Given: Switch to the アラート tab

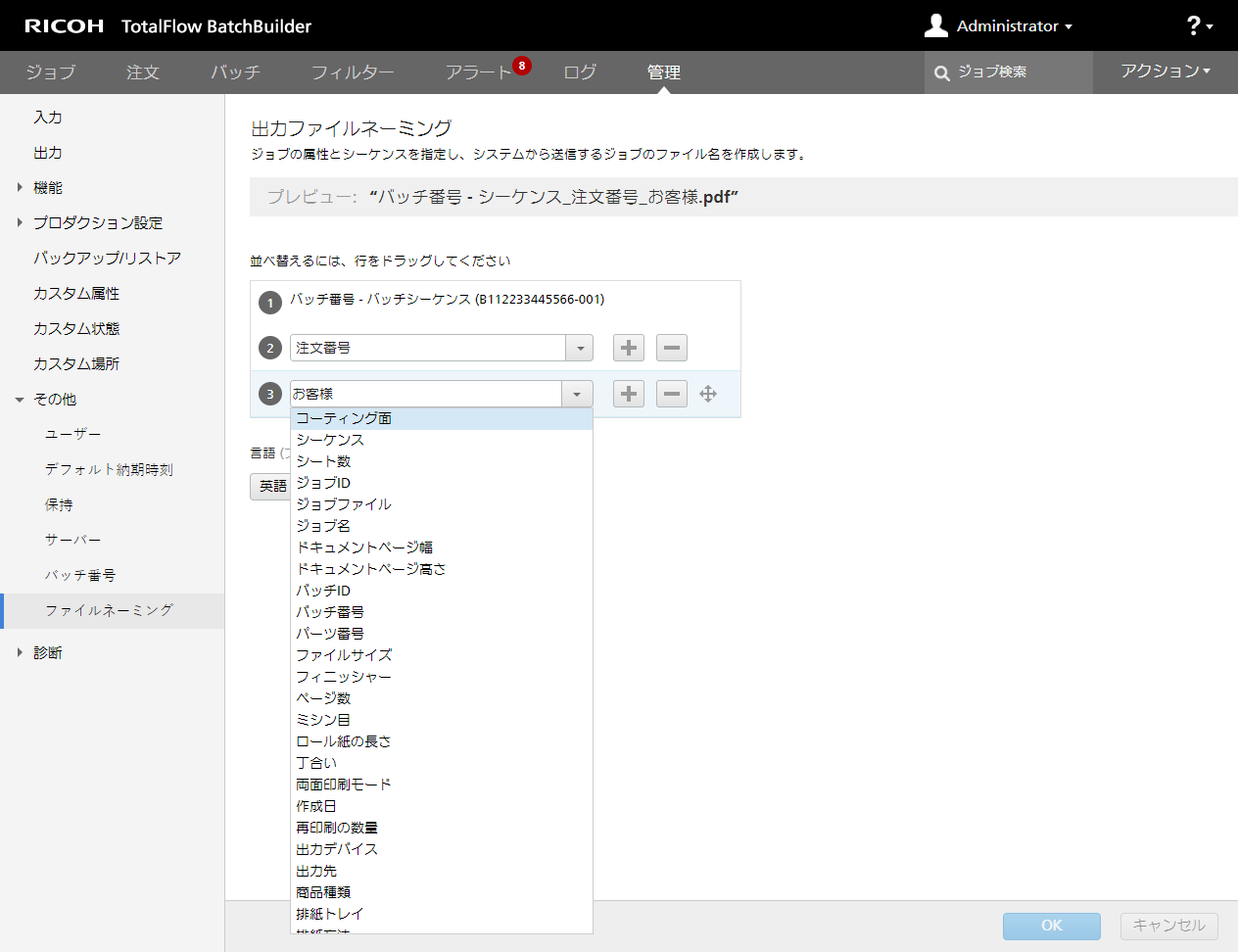Looking at the screenshot, I should tap(478, 72).
